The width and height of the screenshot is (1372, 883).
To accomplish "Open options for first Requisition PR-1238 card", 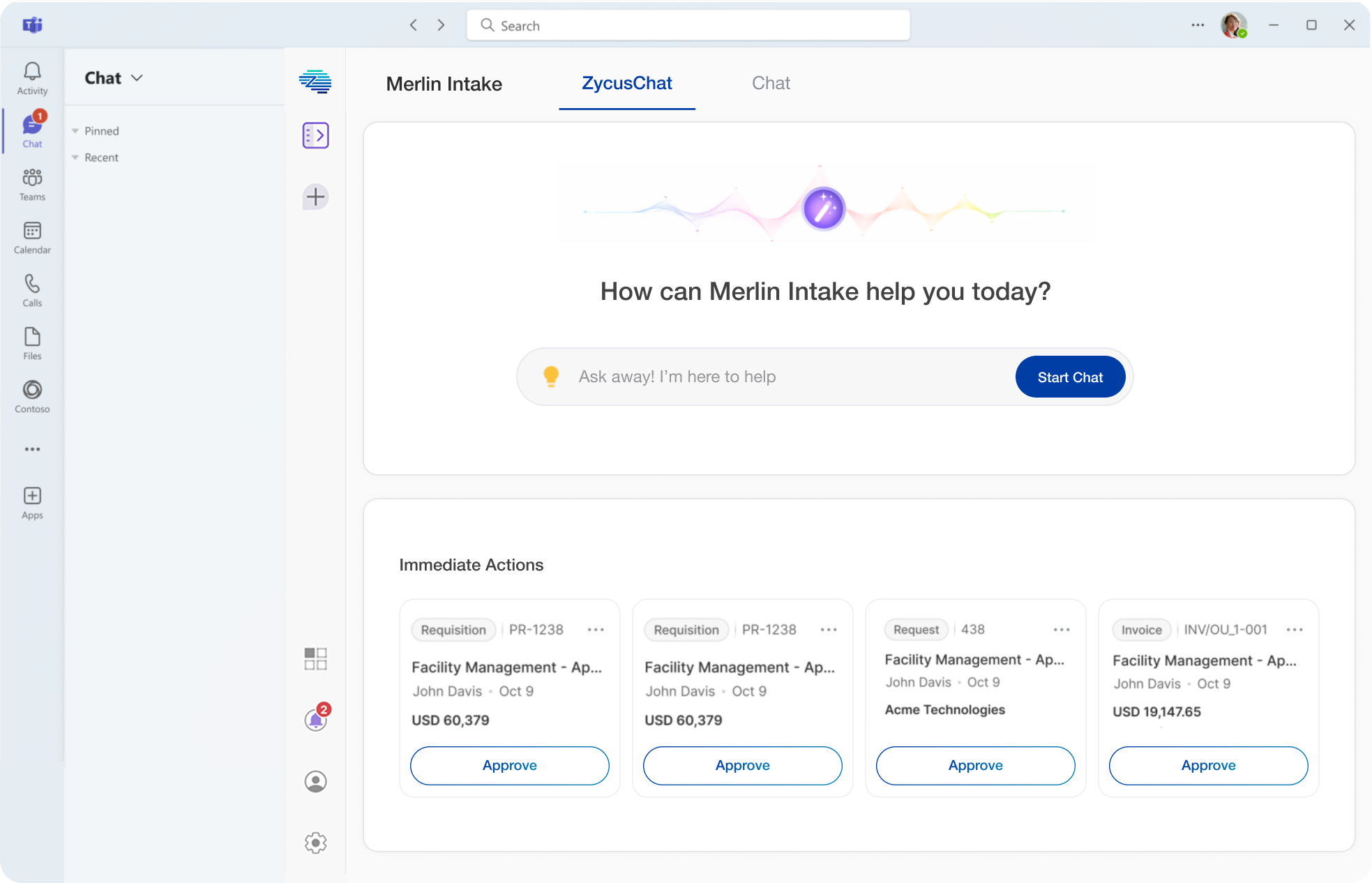I will [x=596, y=630].
